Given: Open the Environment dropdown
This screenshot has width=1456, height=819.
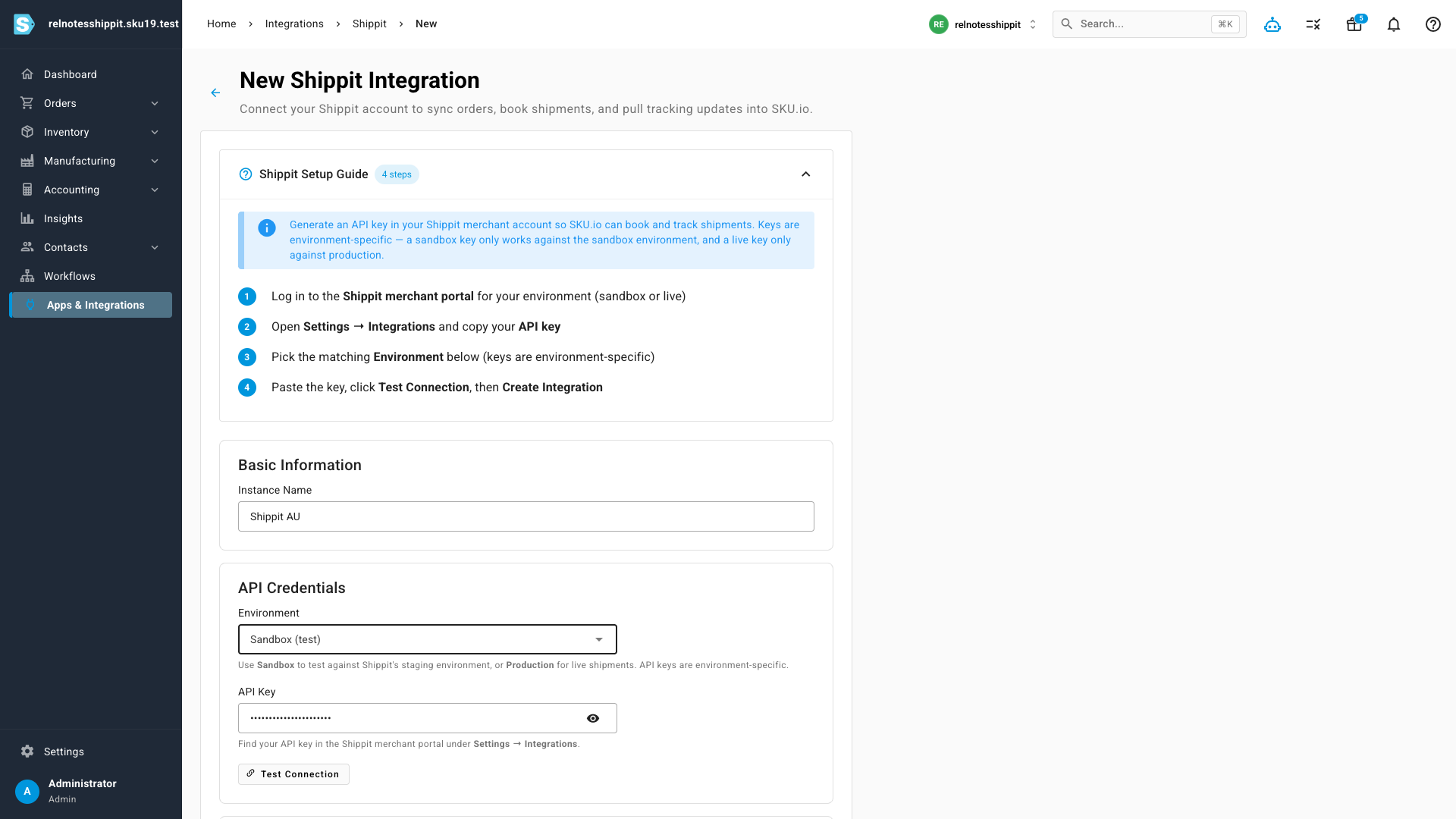Looking at the screenshot, I should [428, 639].
